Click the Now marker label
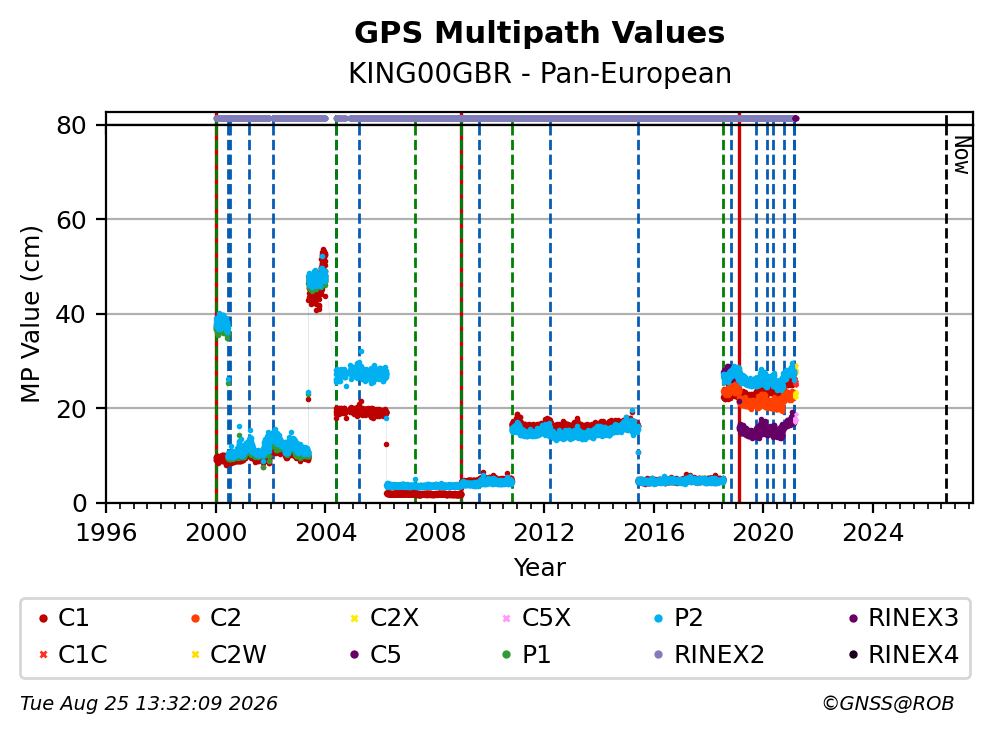This screenshot has width=992, height=734. pyautogui.click(x=962, y=155)
